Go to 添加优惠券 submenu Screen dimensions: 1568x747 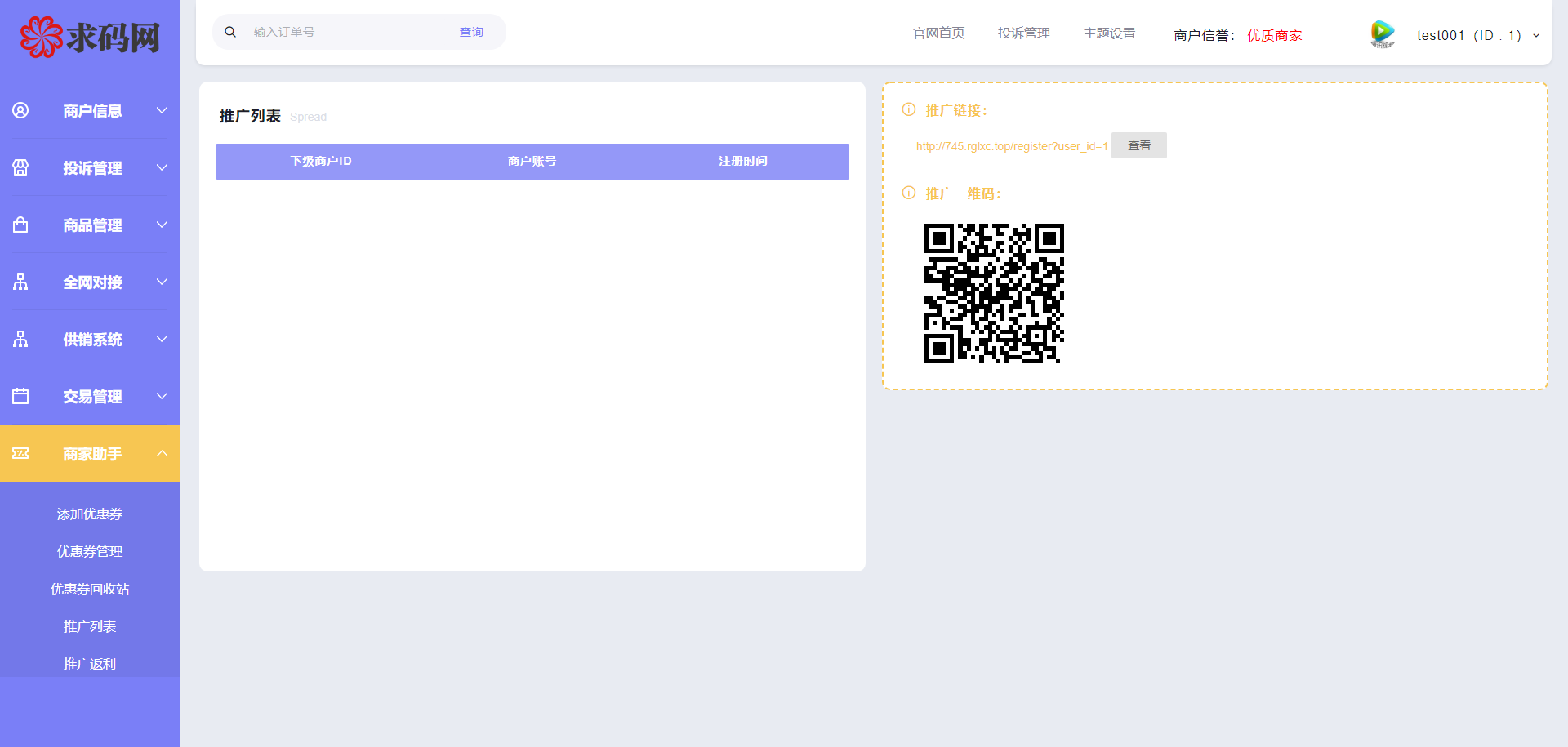pyautogui.click(x=90, y=514)
